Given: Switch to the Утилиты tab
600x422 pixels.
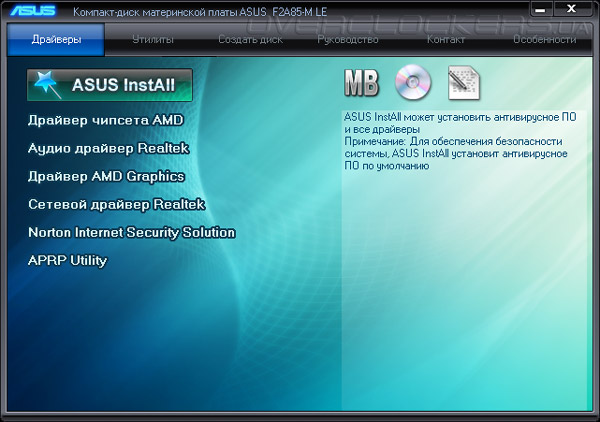Looking at the screenshot, I should [153, 39].
